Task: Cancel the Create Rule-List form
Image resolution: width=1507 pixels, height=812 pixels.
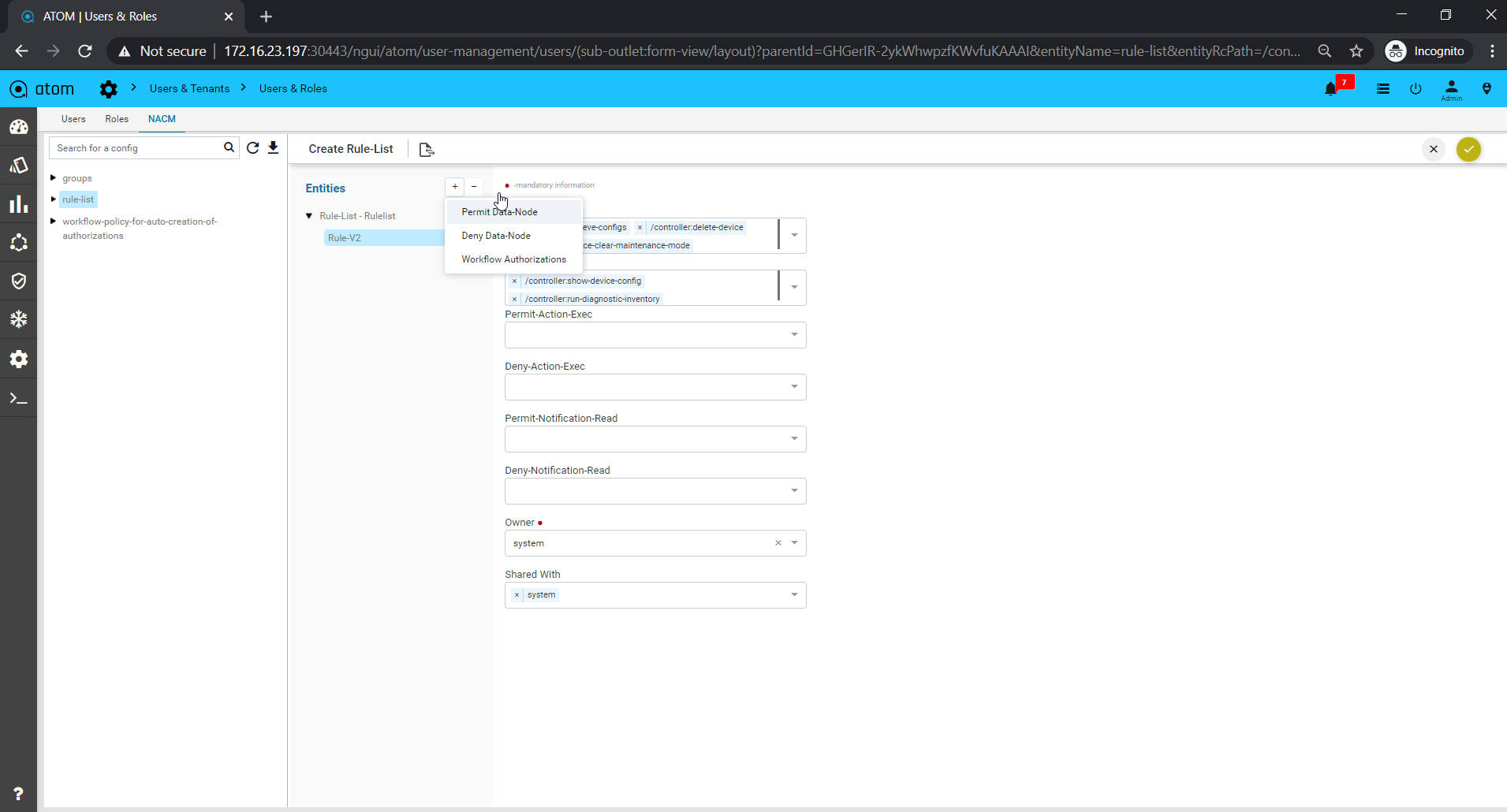Action: pos(1434,149)
